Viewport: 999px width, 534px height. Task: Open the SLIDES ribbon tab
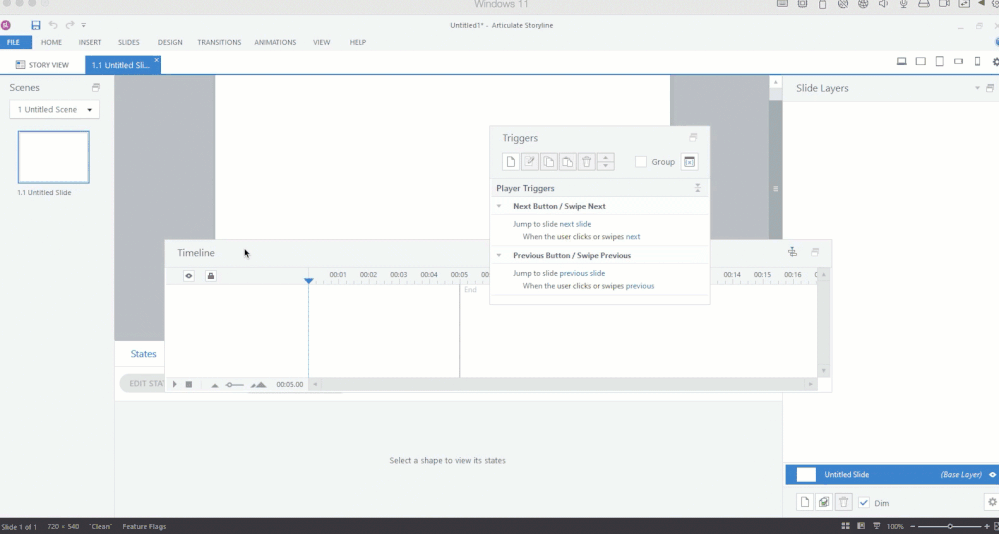[129, 42]
